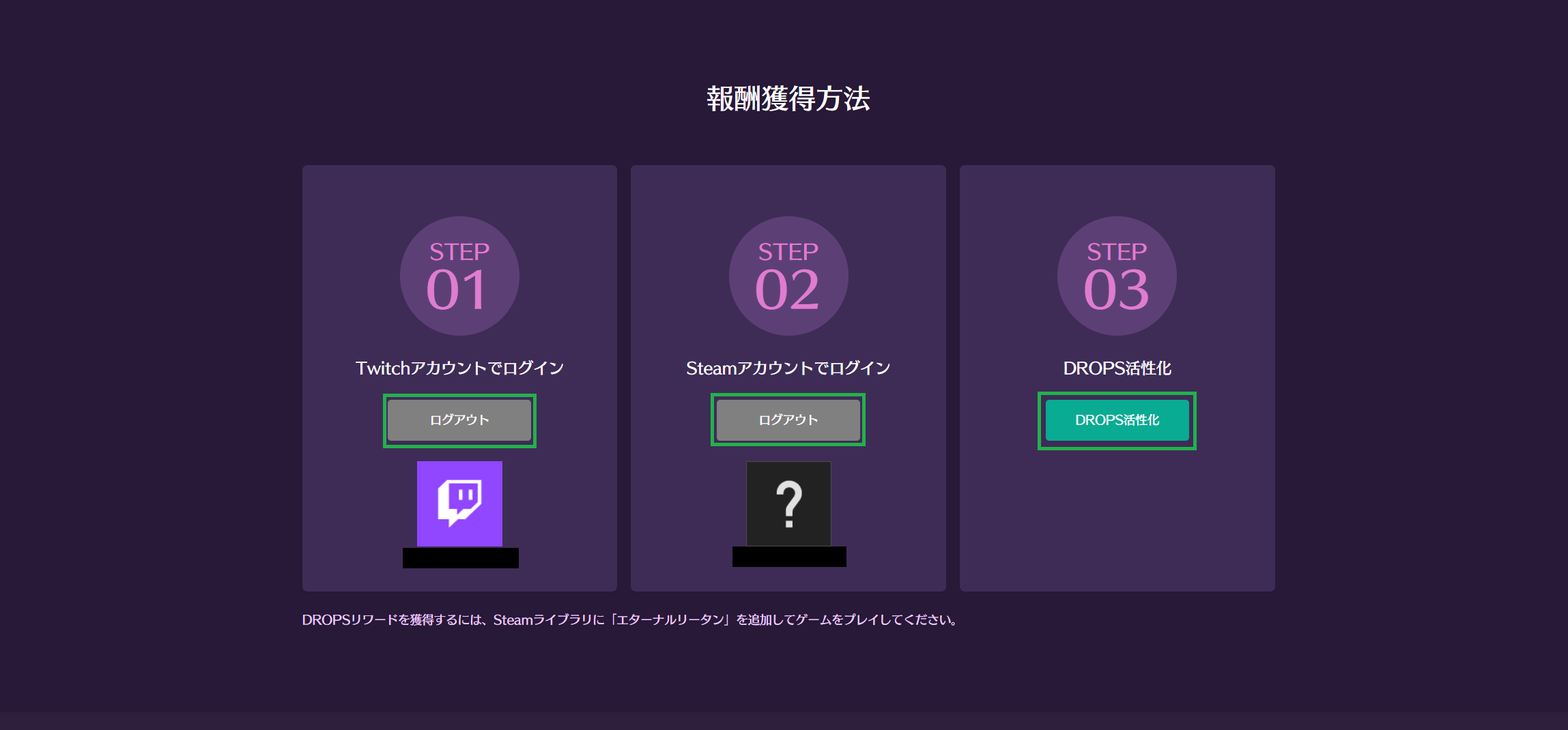Viewport: 1568px width, 730px height.
Task: Click the number 01 in the first step badge
Action: [x=457, y=291]
